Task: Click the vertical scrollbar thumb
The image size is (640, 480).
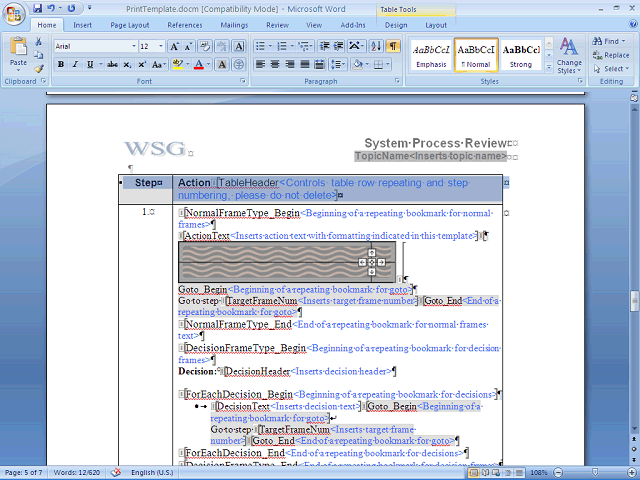Action: tap(634, 301)
